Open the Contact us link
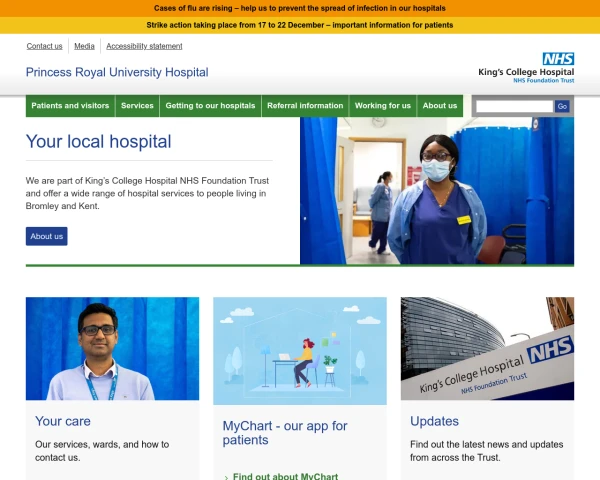Viewport: 600px width, 480px height. pos(44,46)
